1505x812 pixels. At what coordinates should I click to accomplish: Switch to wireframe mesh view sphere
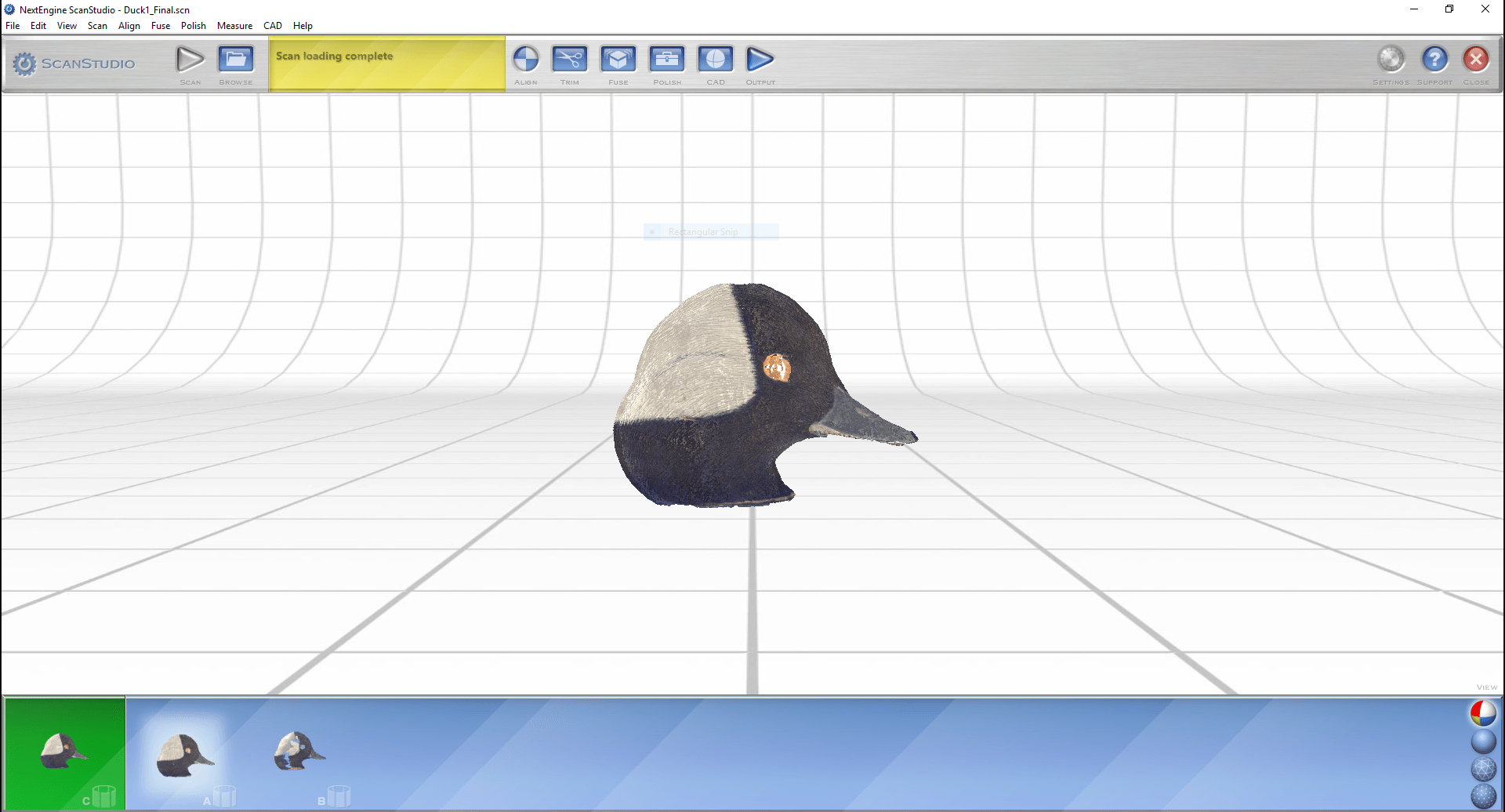[x=1483, y=769]
